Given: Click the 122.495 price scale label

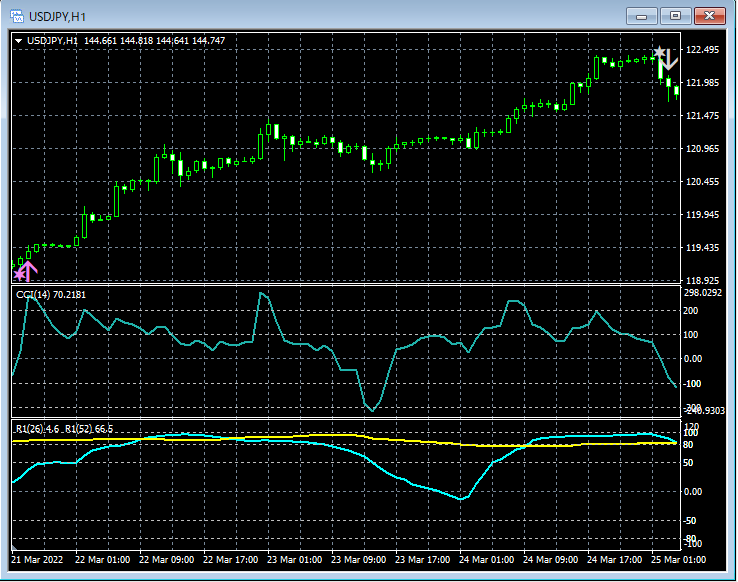Looking at the screenshot, I should 703,50.
